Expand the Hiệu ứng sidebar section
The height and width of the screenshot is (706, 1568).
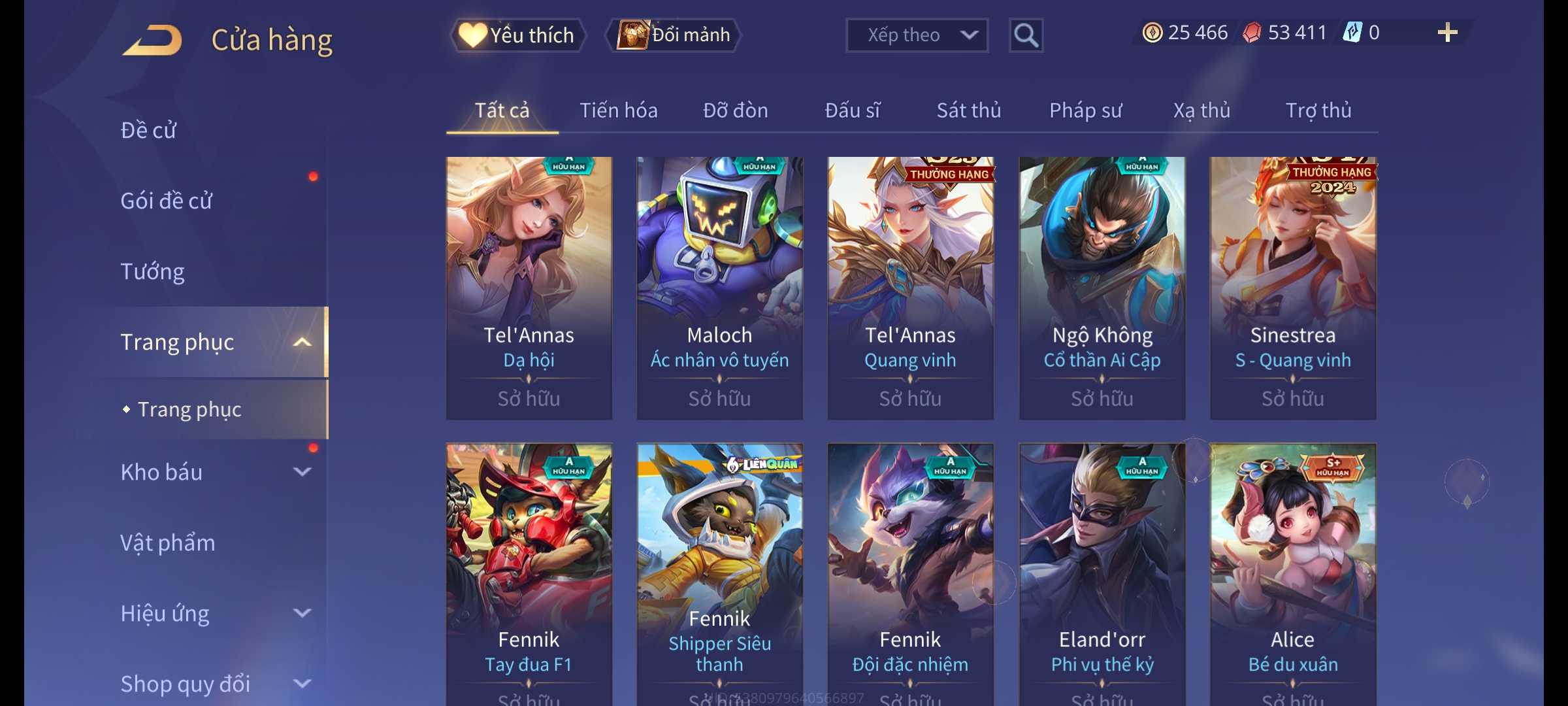click(x=302, y=613)
